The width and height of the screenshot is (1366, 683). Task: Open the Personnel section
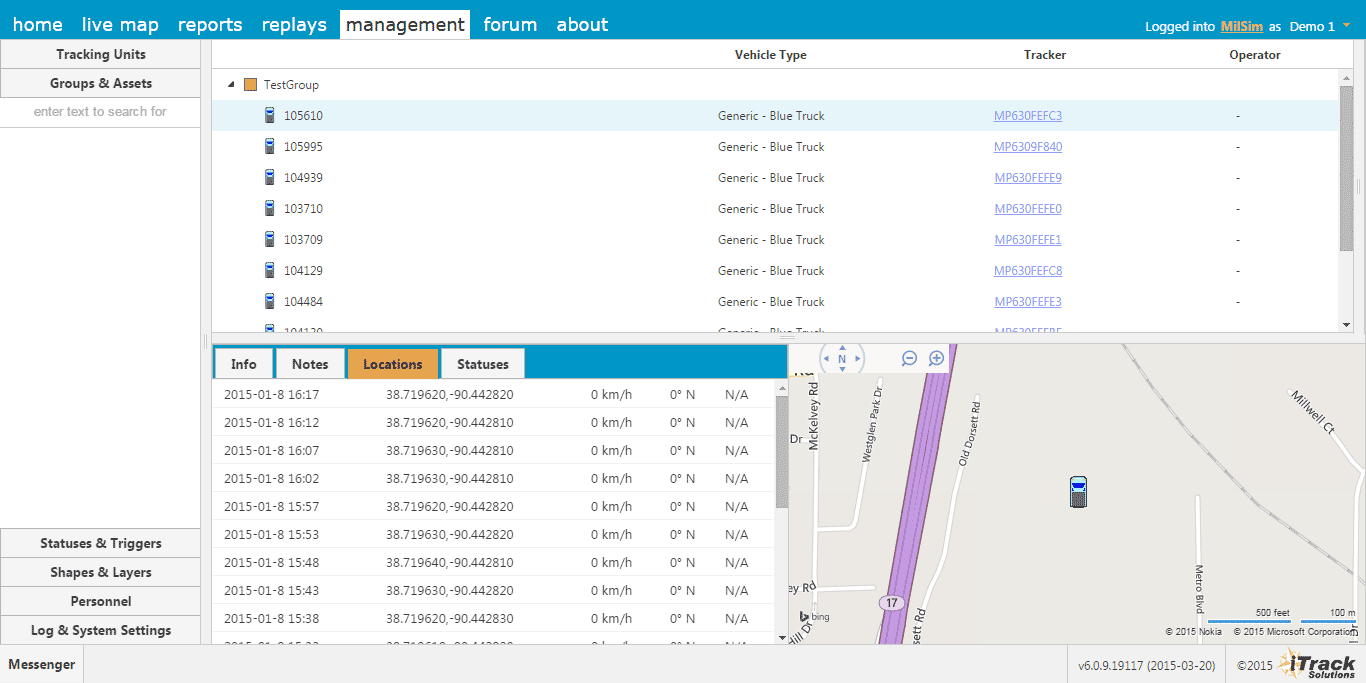coord(100,601)
